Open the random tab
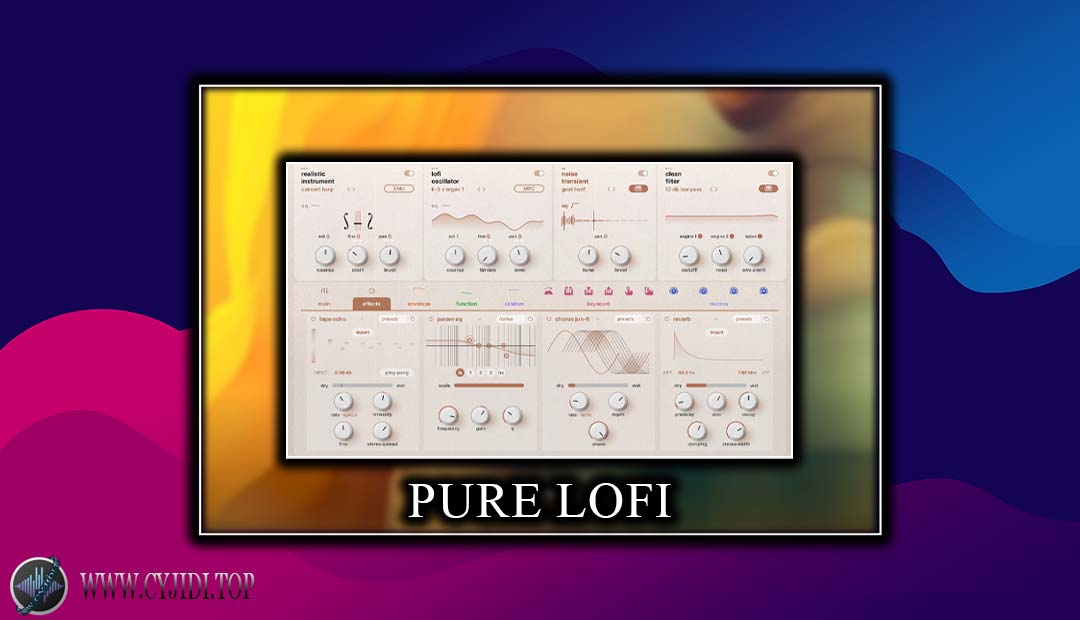This screenshot has height=620, width=1080. [514, 303]
